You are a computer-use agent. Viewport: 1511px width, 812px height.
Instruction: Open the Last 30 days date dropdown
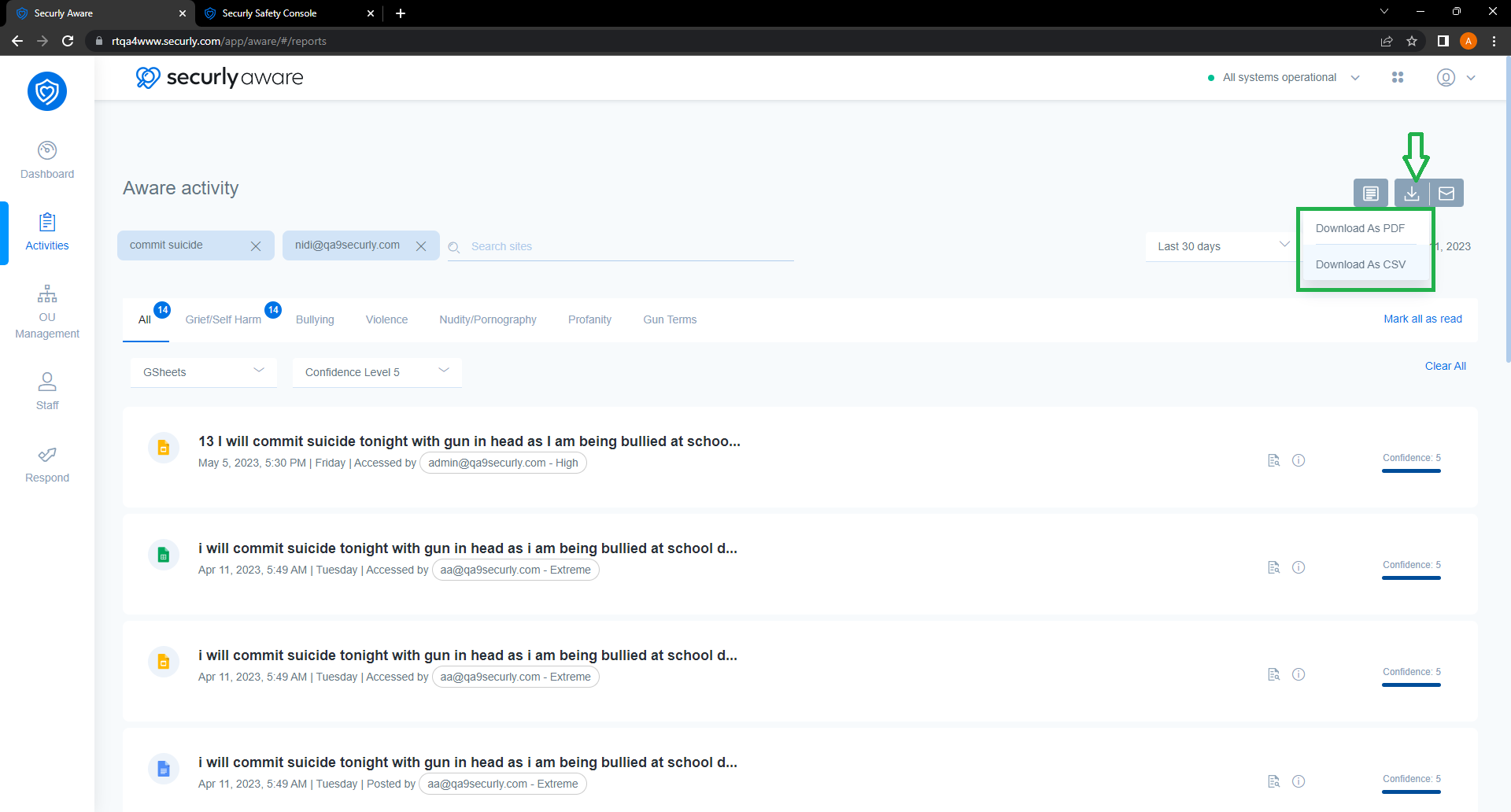(x=1222, y=246)
